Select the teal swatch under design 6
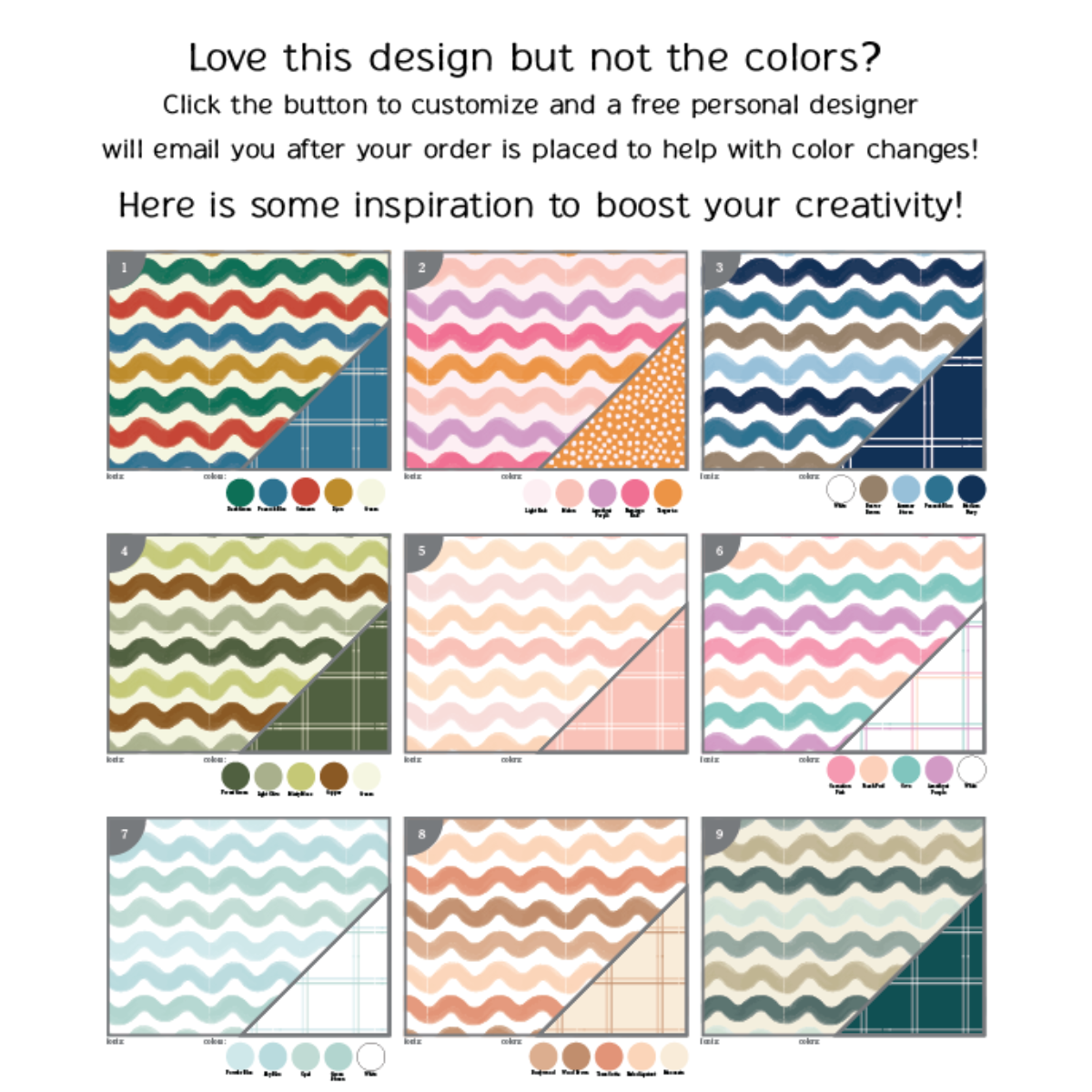 coord(906,769)
